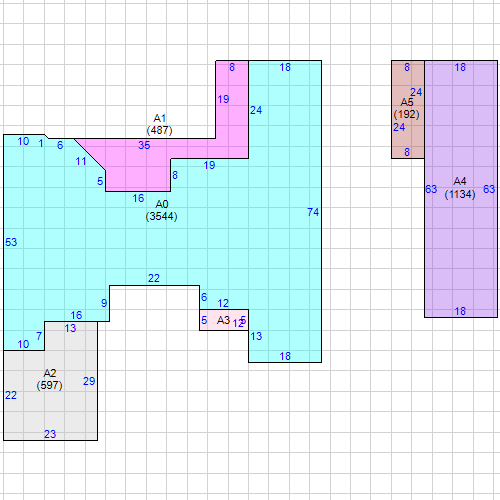500x500 pixels.
Task: Select the A0 (3544) area label
Action: tap(161, 210)
